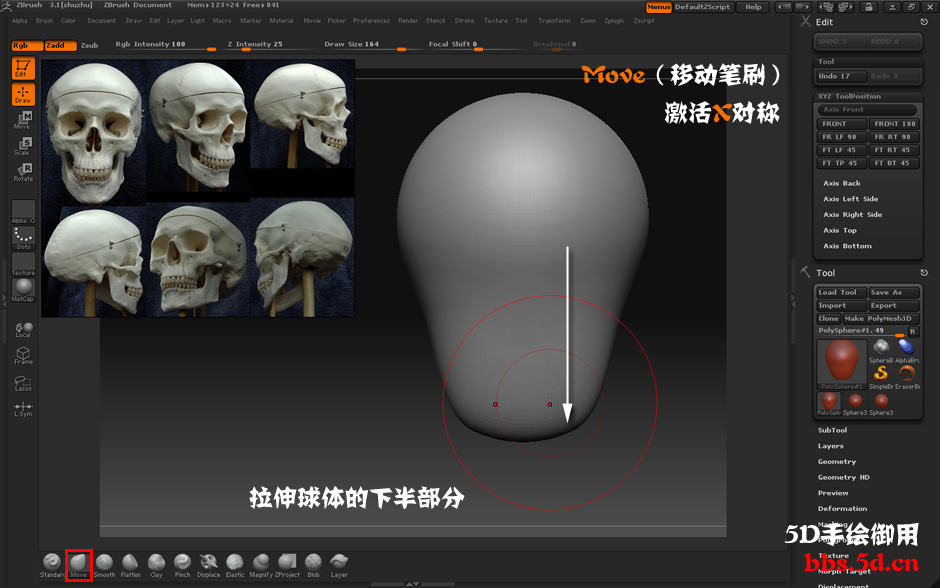The width and height of the screenshot is (940, 588).
Task: Open the Brush menu
Action: [44, 21]
